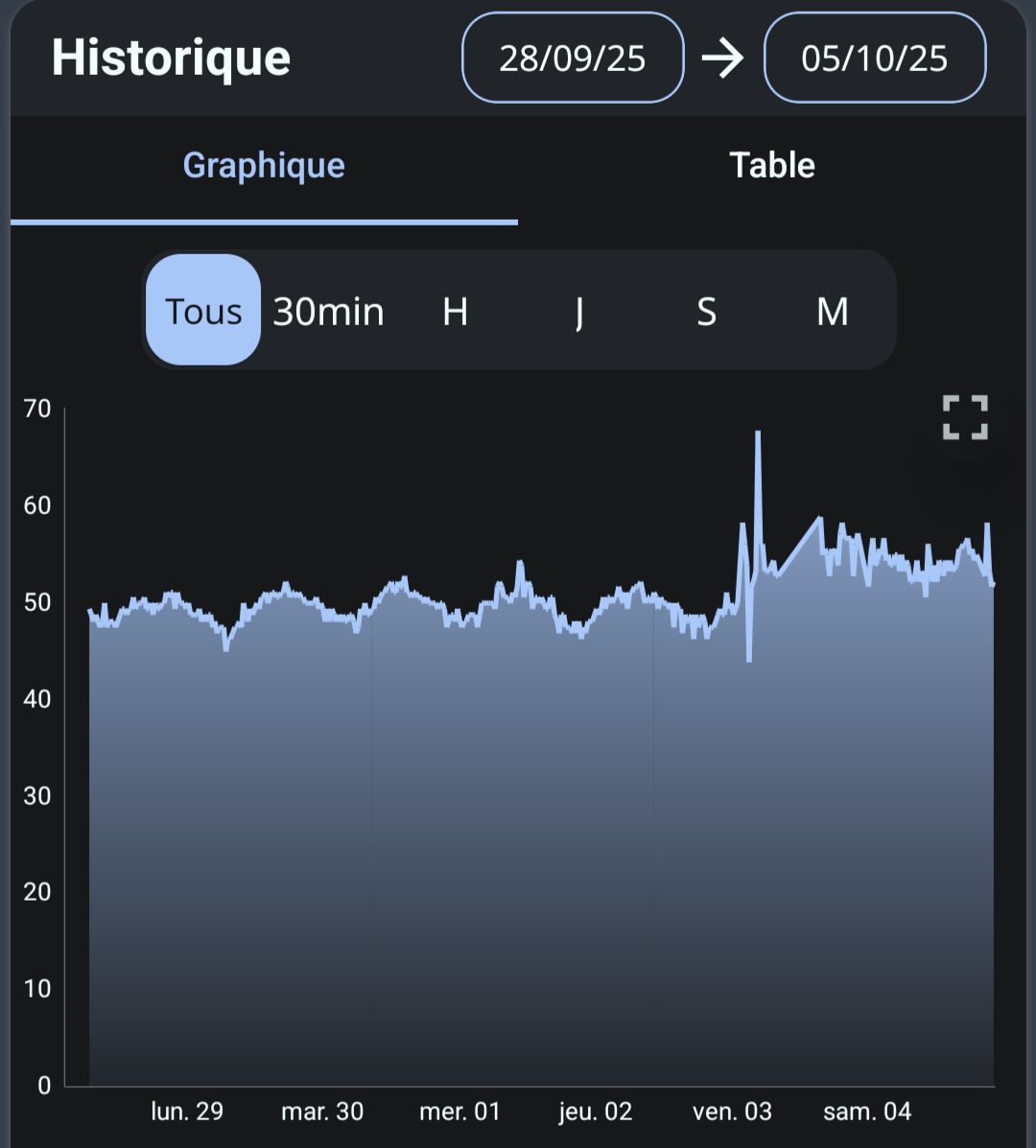Select the 30min interval option

[328, 311]
